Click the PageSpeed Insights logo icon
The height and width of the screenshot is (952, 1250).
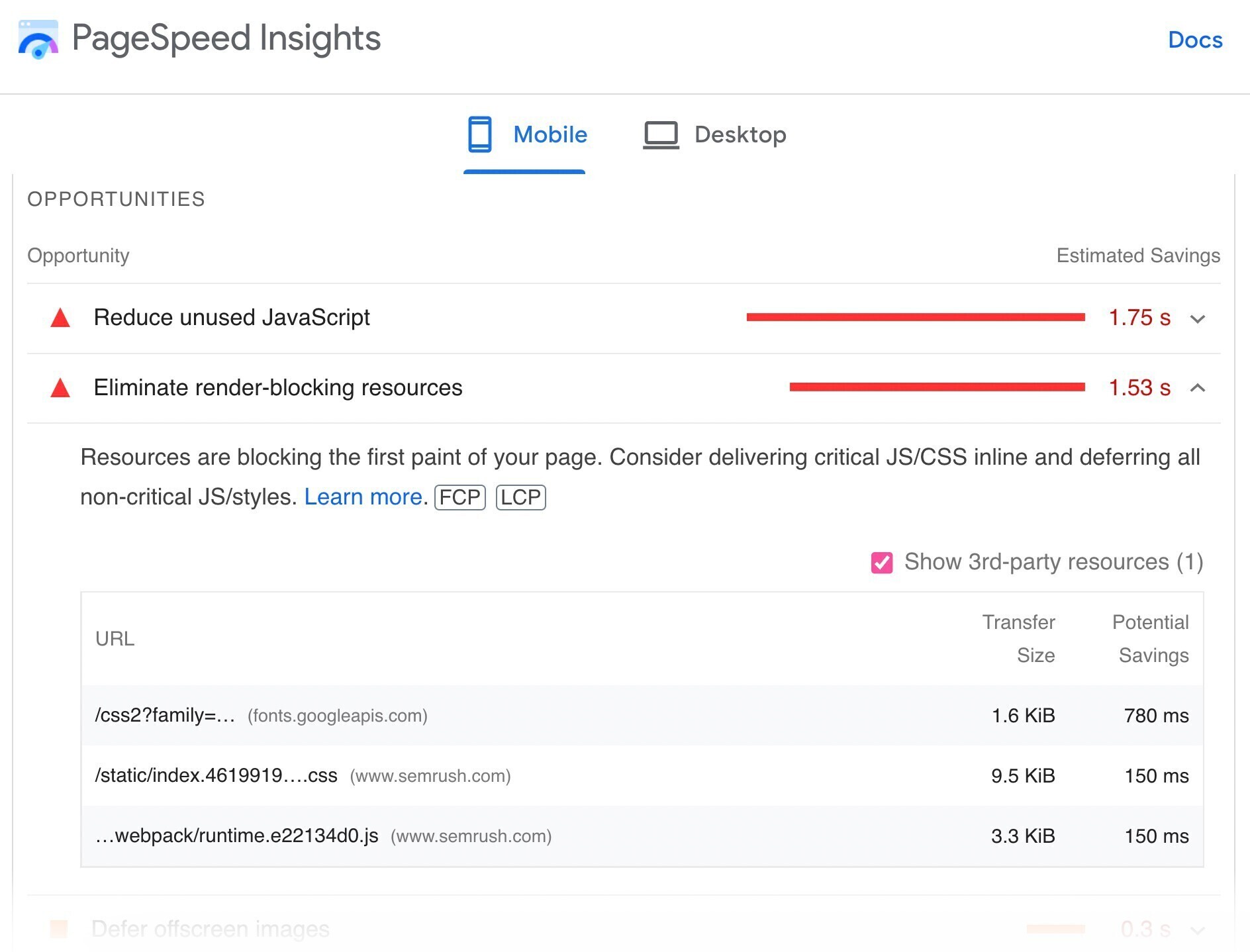[x=38, y=39]
